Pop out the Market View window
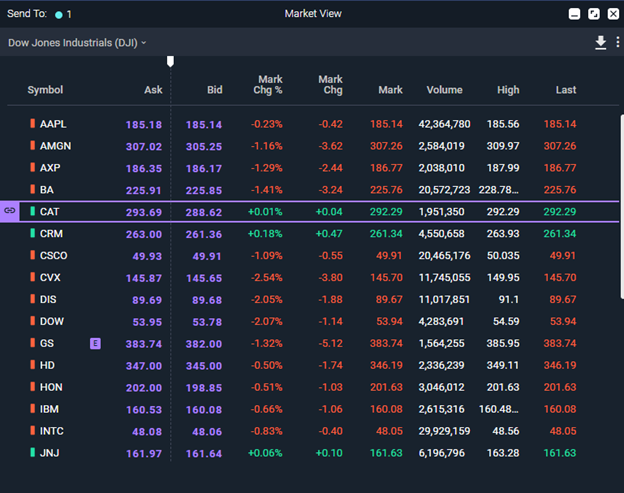The height and width of the screenshot is (493, 624). (594, 14)
